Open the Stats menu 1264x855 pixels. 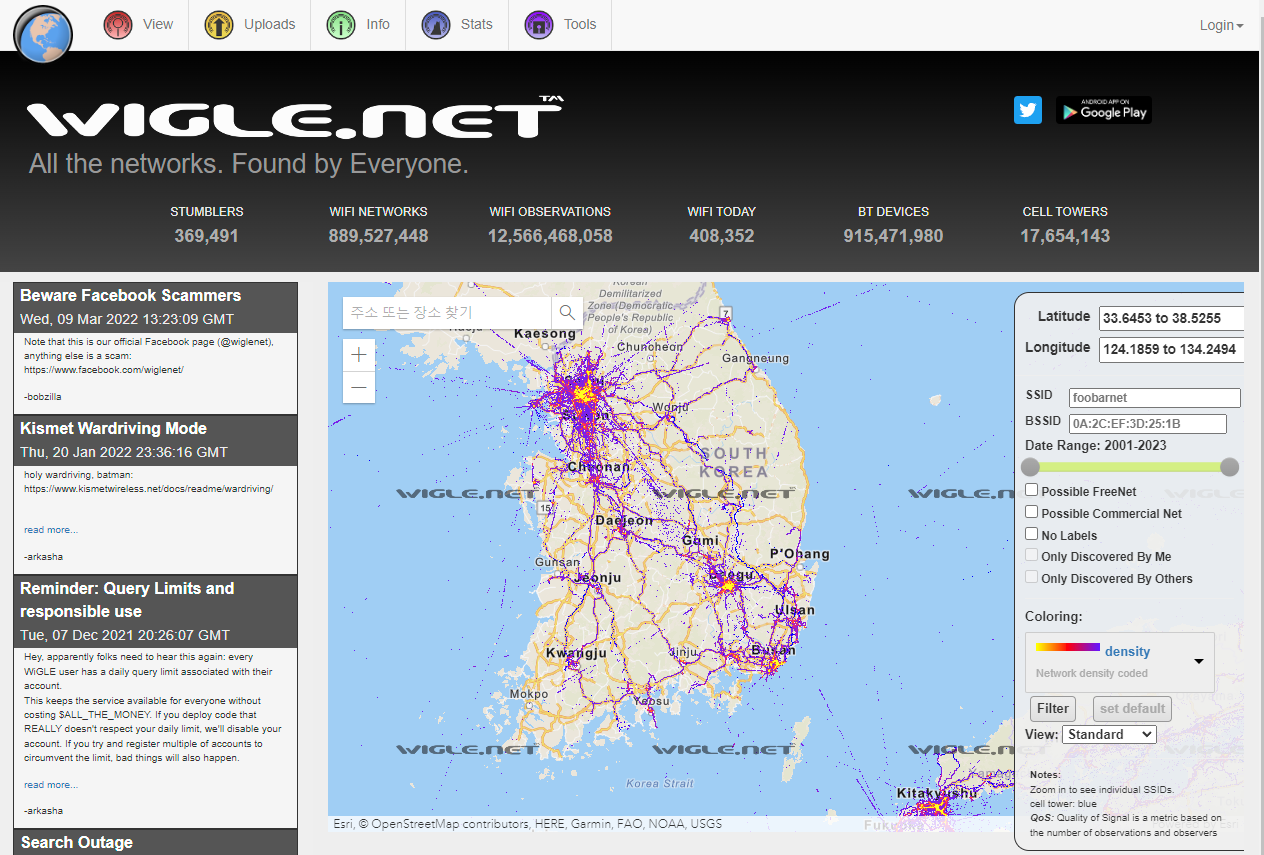(457, 25)
